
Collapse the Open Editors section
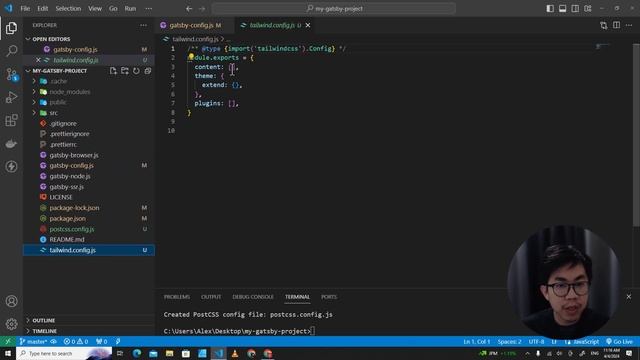(x=28, y=39)
